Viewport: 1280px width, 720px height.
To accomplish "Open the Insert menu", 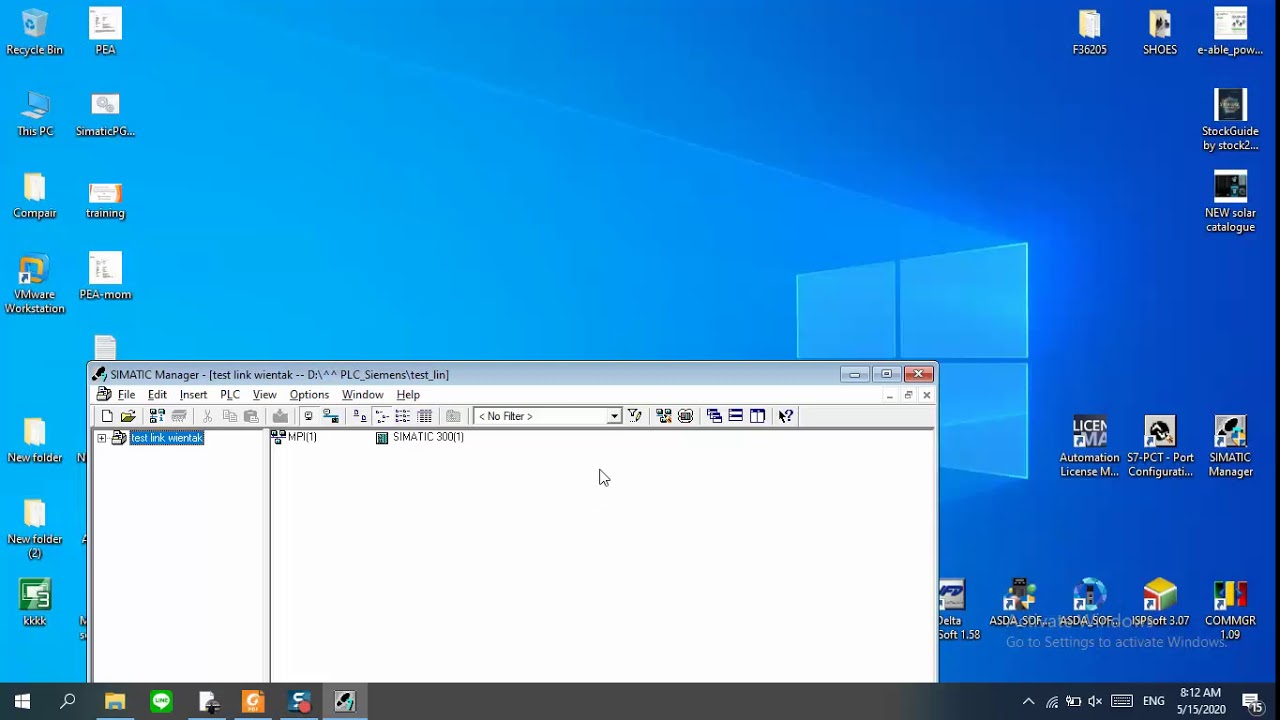I will coord(193,395).
